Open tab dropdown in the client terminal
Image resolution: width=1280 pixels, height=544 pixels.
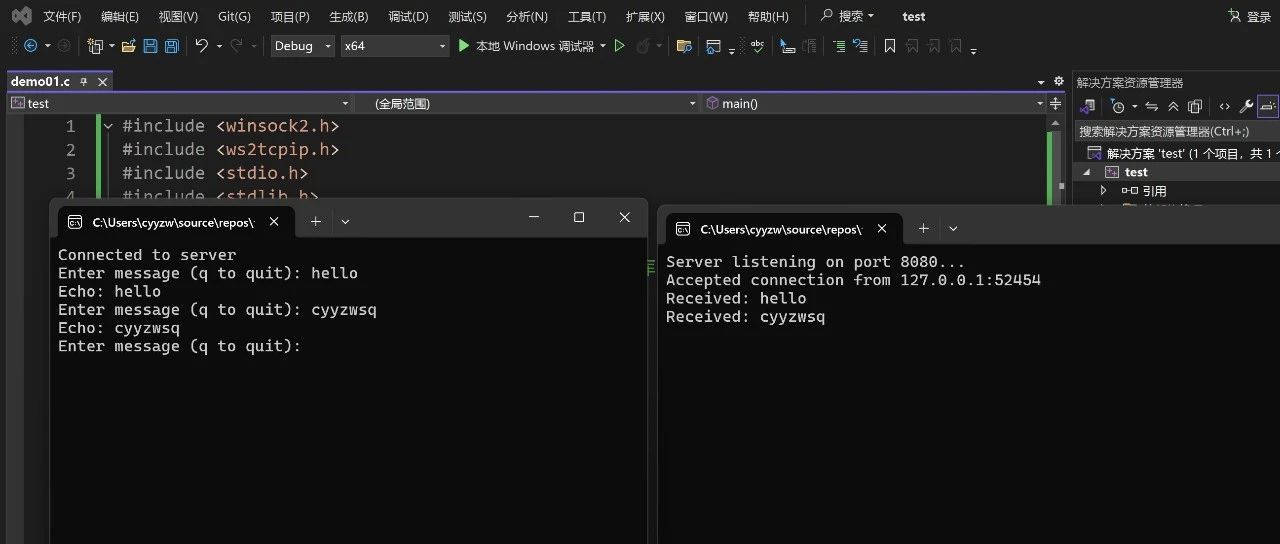click(x=345, y=221)
